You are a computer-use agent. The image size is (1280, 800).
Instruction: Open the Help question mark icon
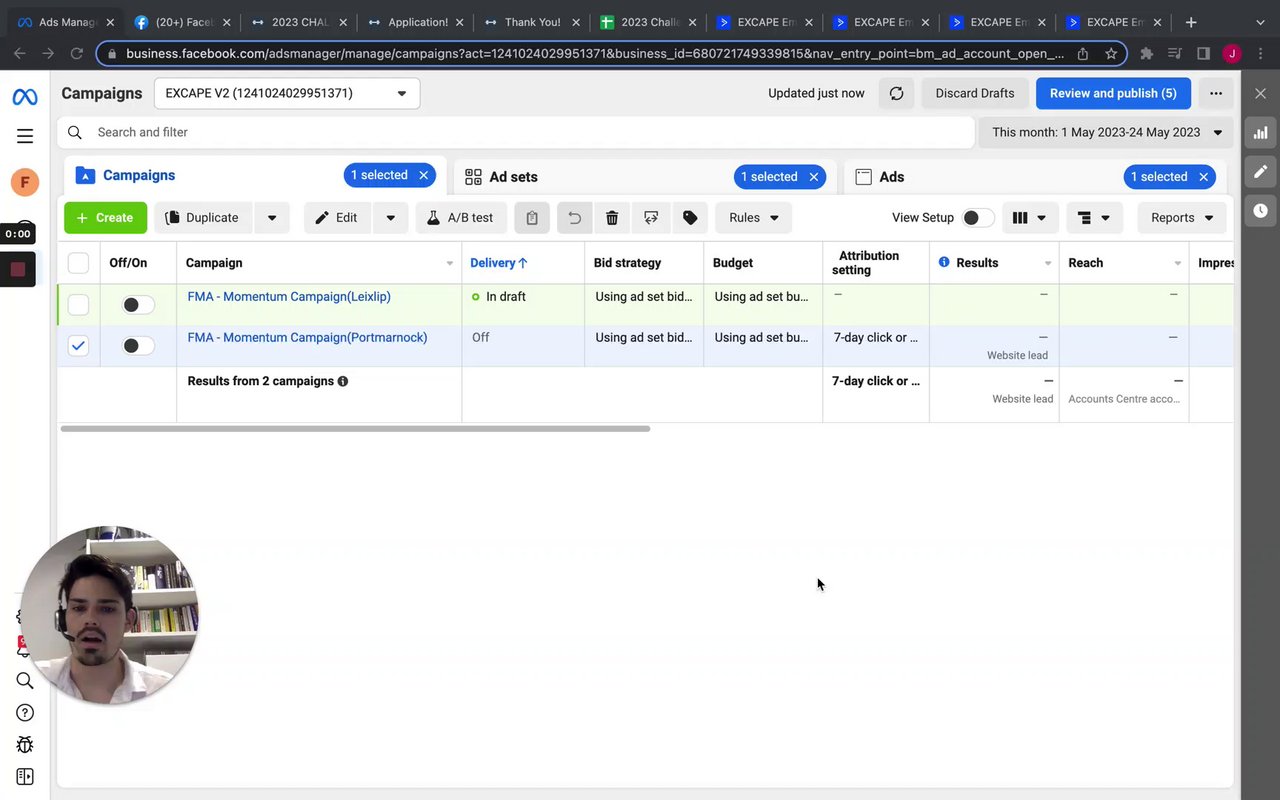click(25, 713)
